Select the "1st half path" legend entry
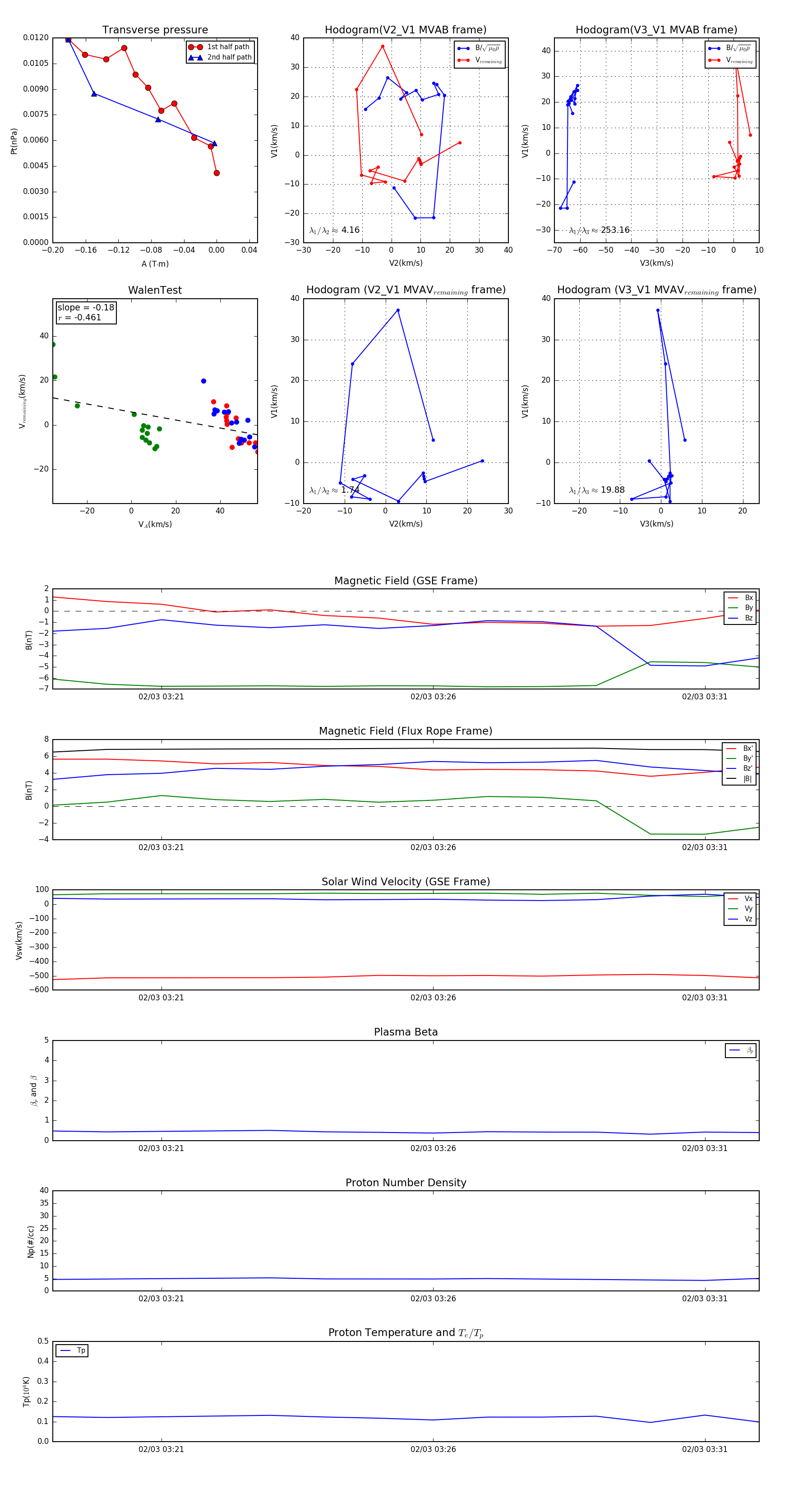This screenshot has width=812, height=1489. tap(220, 47)
